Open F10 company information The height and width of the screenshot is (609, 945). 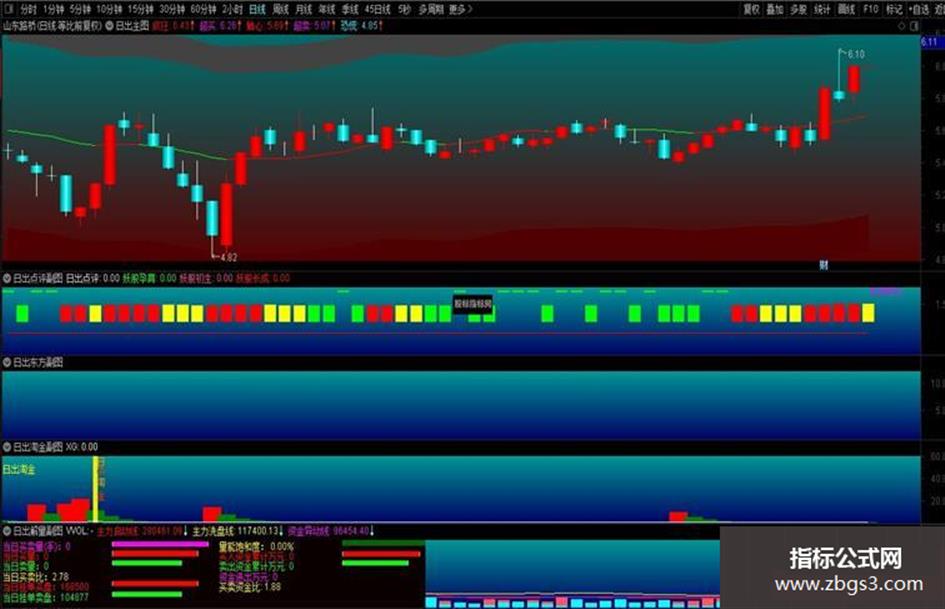point(870,9)
